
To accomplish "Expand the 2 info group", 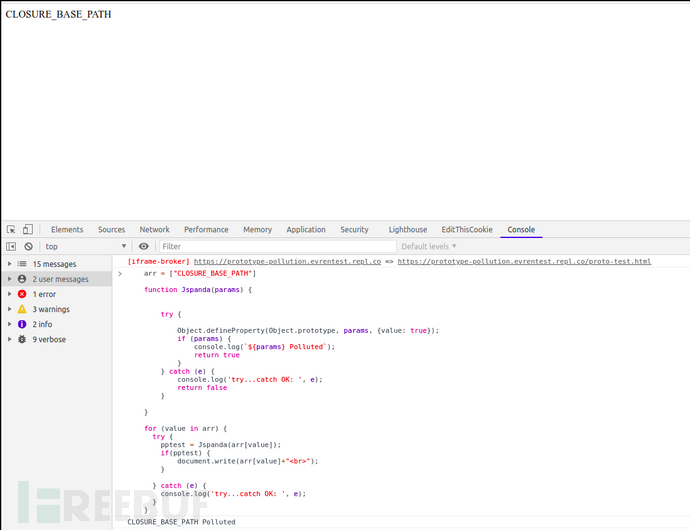I will coord(10,324).
